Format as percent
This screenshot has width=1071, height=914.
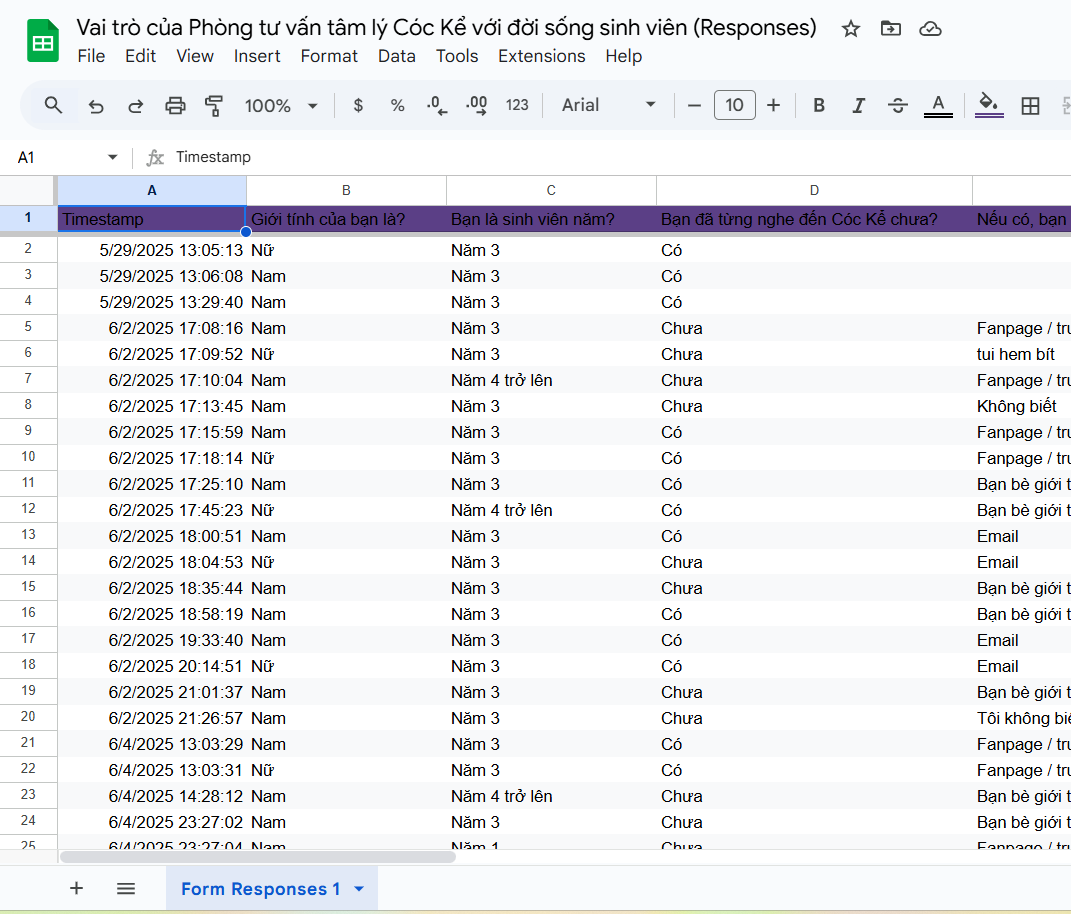click(398, 105)
